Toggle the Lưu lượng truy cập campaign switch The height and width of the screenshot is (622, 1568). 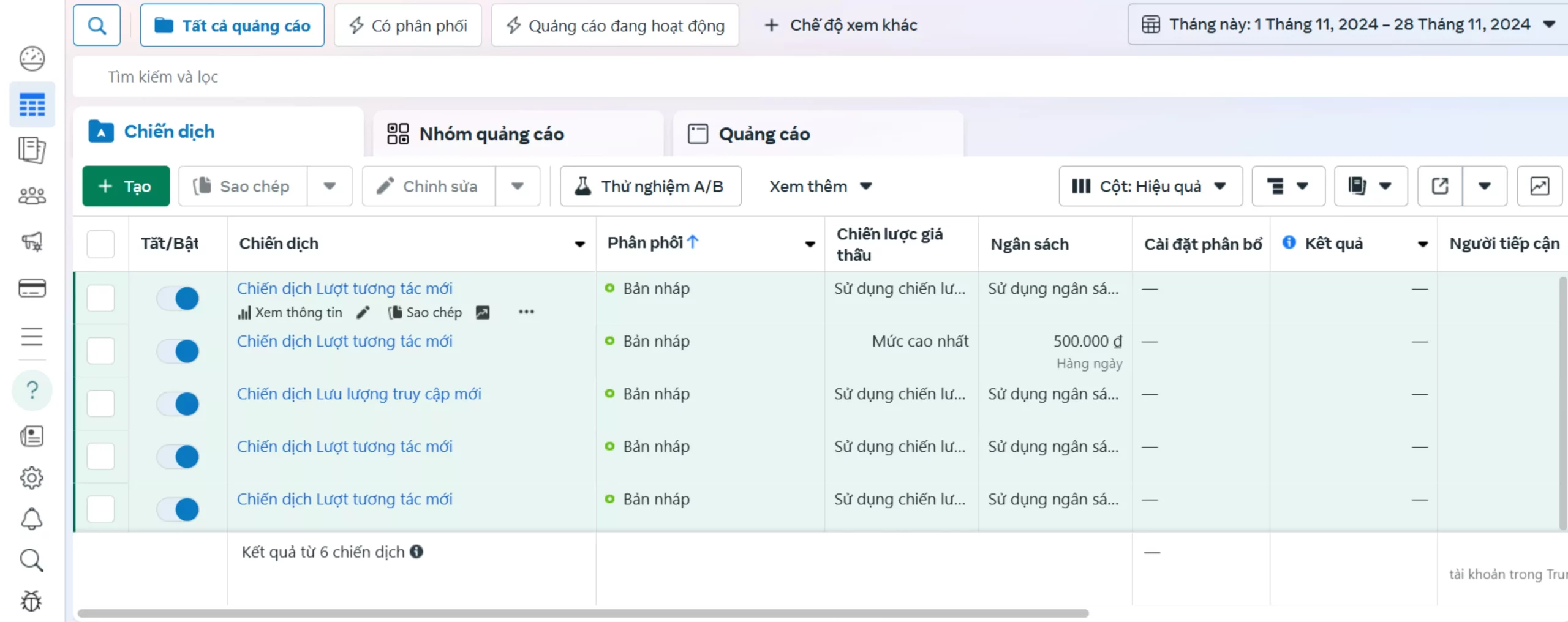coord(178,404)
